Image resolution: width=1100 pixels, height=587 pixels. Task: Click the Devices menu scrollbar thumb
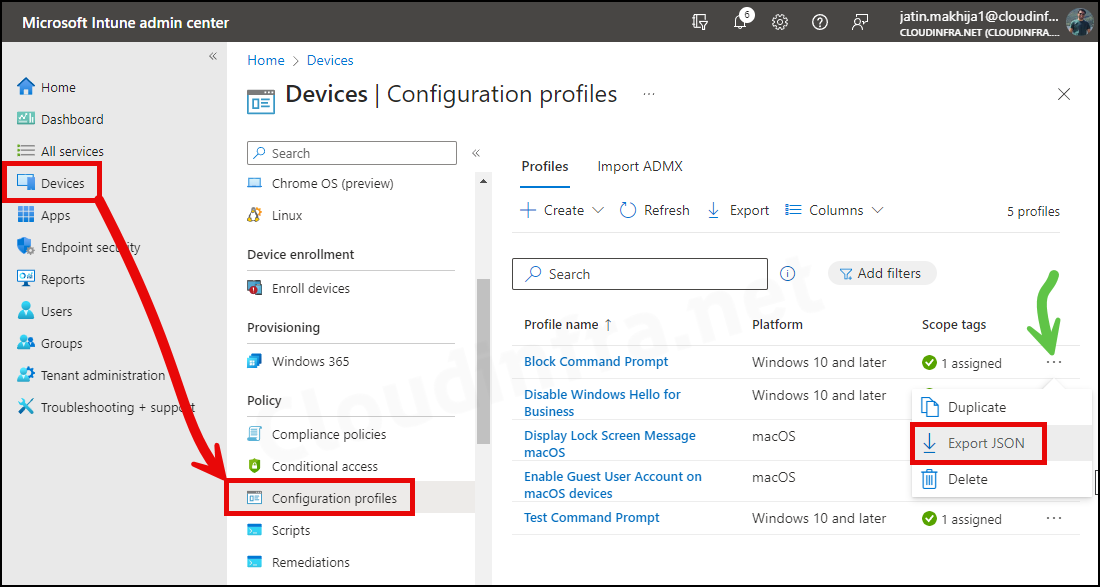tap(483, 360)
